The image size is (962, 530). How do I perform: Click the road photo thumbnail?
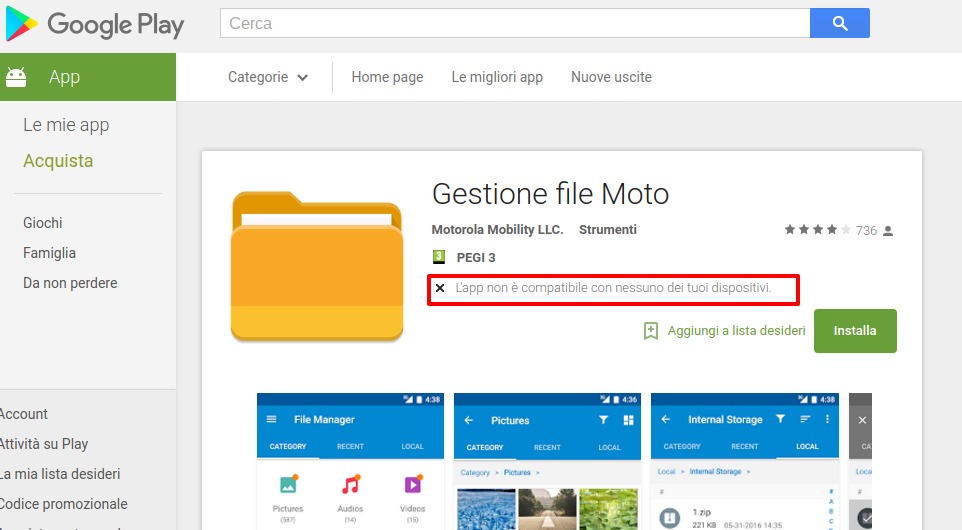click(547, 510)
